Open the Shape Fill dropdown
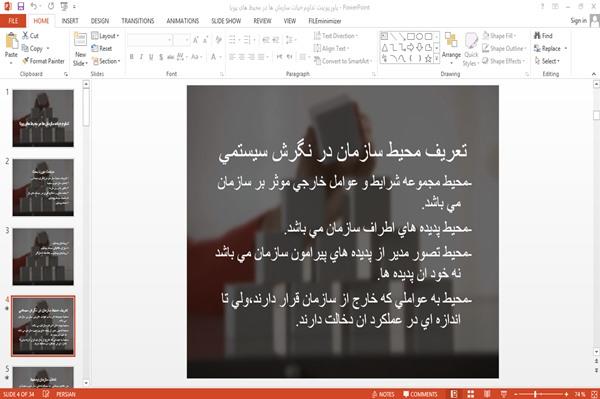The width and height of the screenshot is (600, 399). [499, 36]
